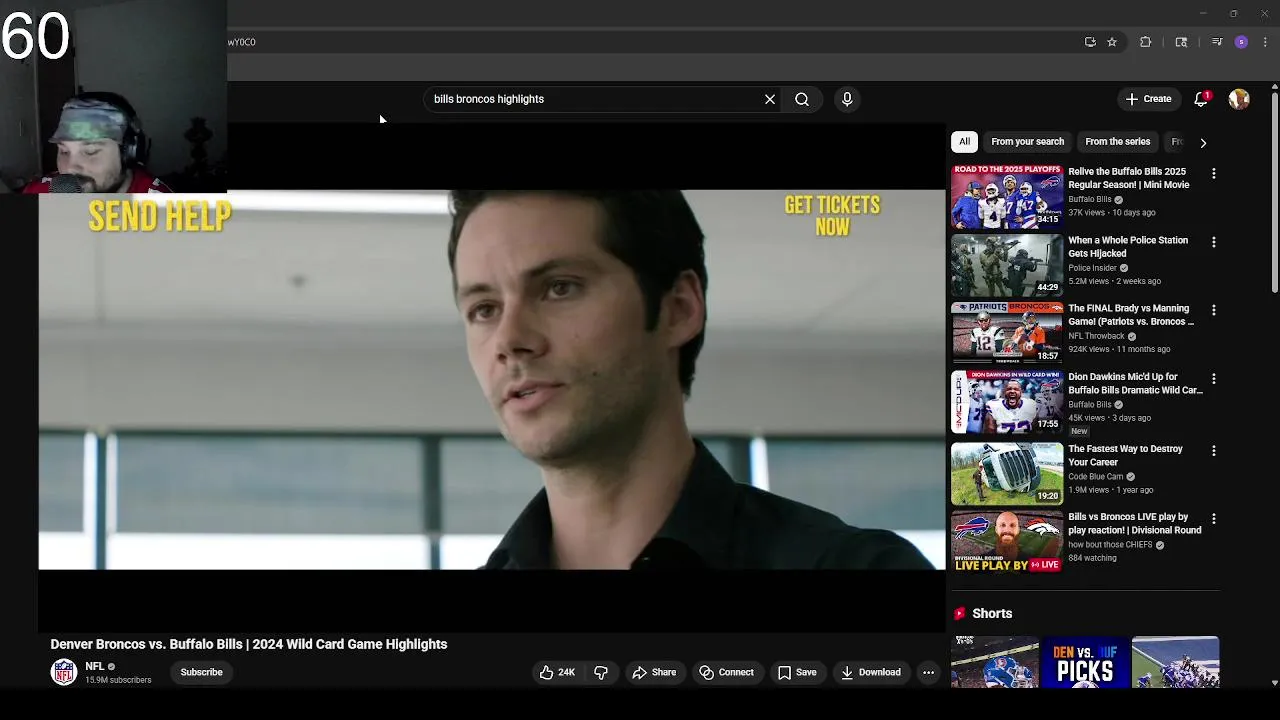Open the Relive the Buffalo Bills thumbnail
The width and height of the screenshot is (1280, 720).
click(1007, 197)
